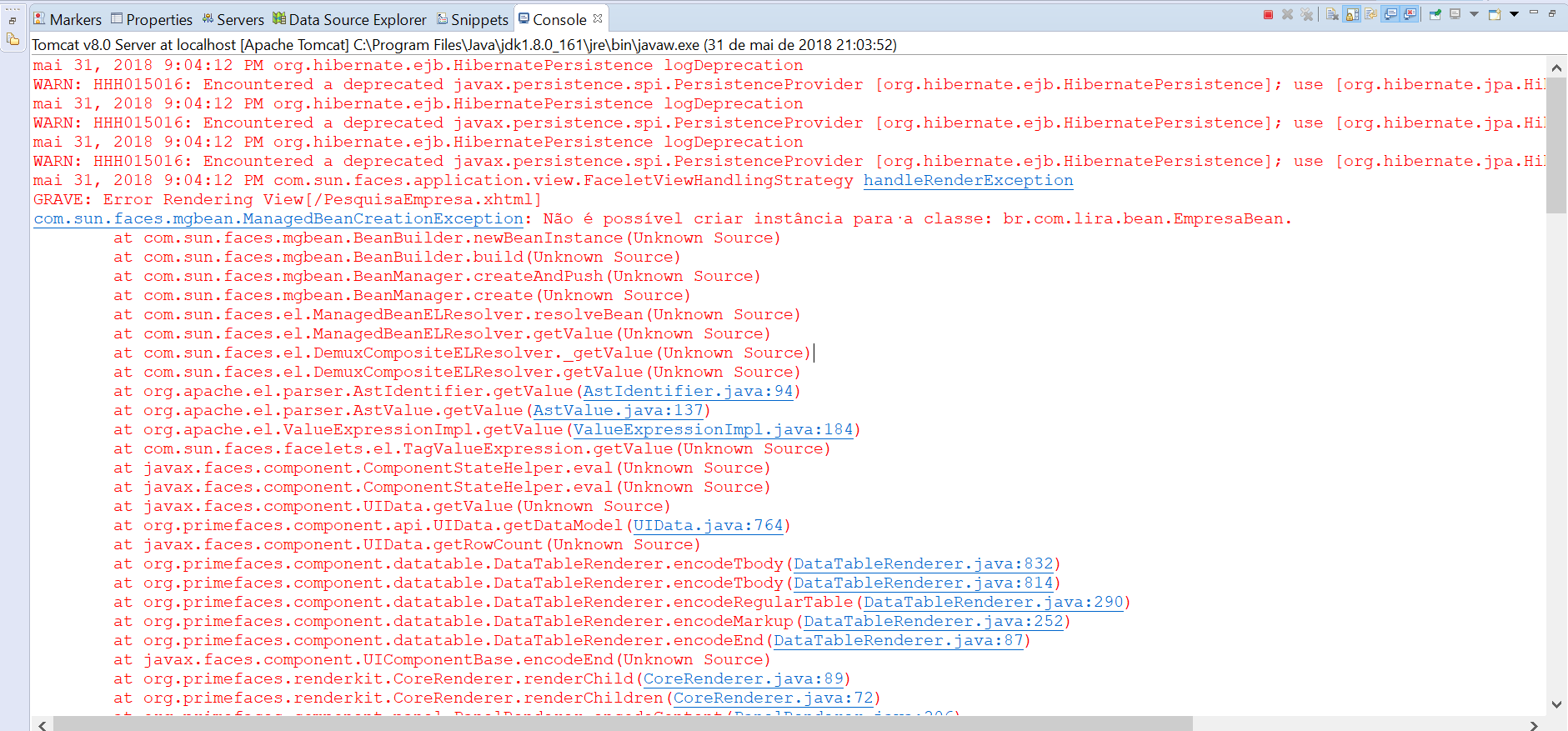Follow the AstIdentifier.java:94 stack trace link
The height and width of the screenshot is (731, 1568).
(x=688, y=391)
